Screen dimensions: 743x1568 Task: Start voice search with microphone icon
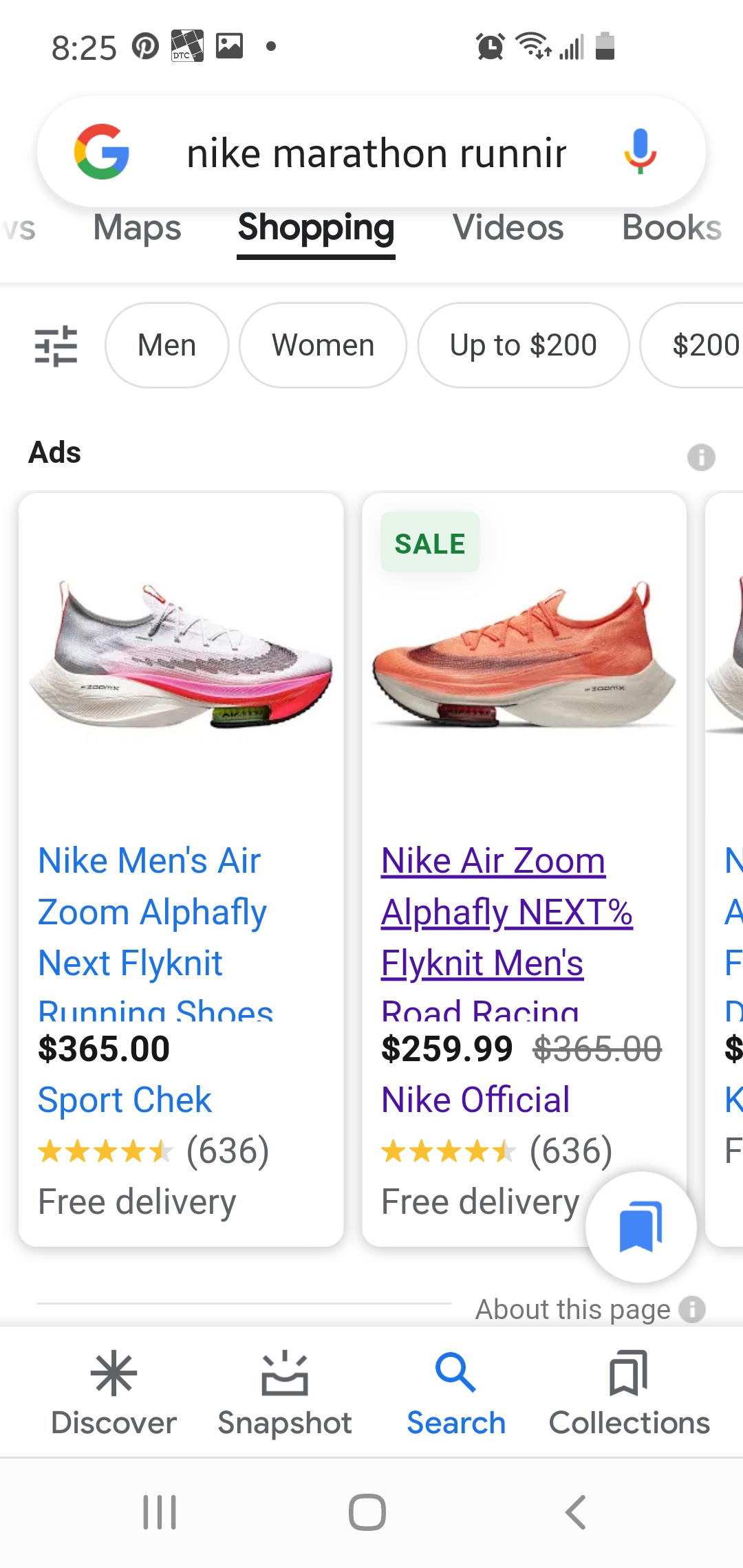point(640,151)
